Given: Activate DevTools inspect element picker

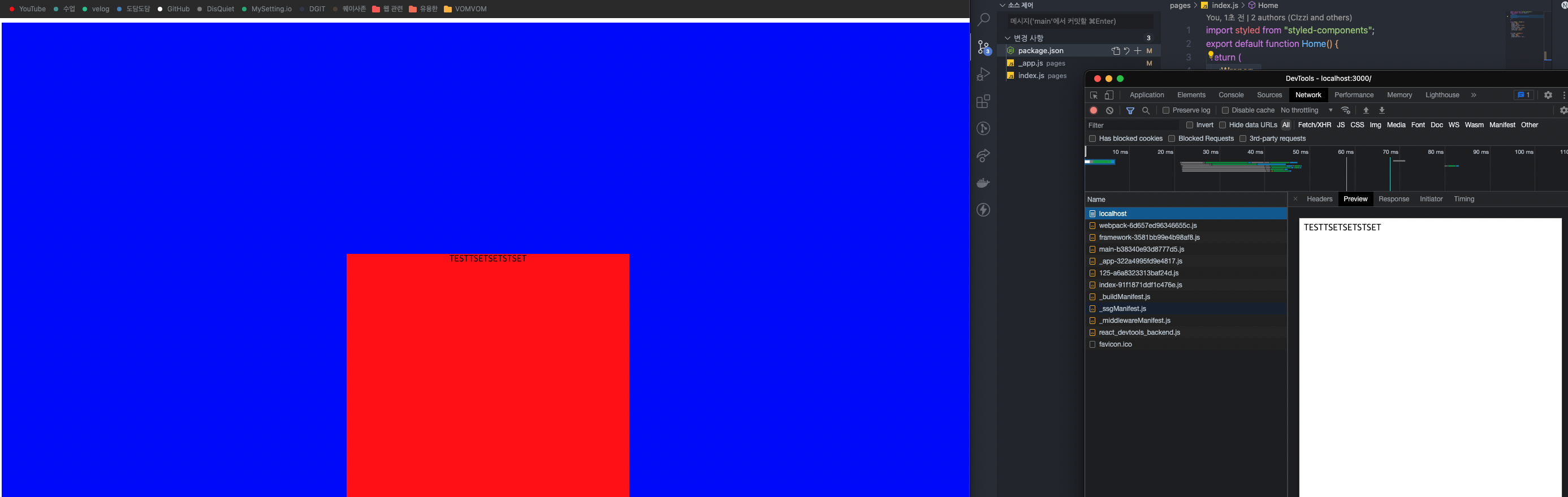Looking at the screenshot, I should tap(1093, 96).
